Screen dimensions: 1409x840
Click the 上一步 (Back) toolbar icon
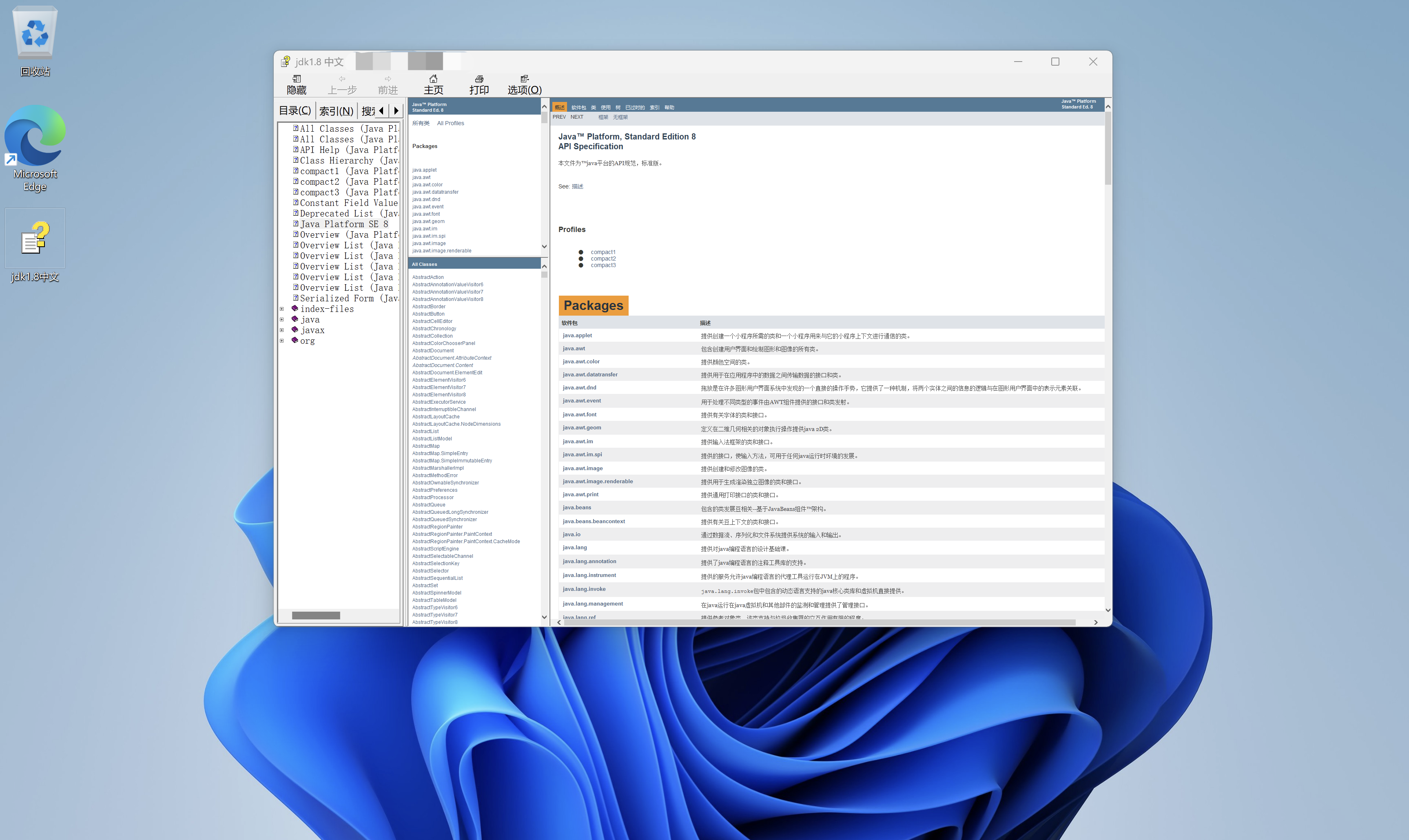343,85
